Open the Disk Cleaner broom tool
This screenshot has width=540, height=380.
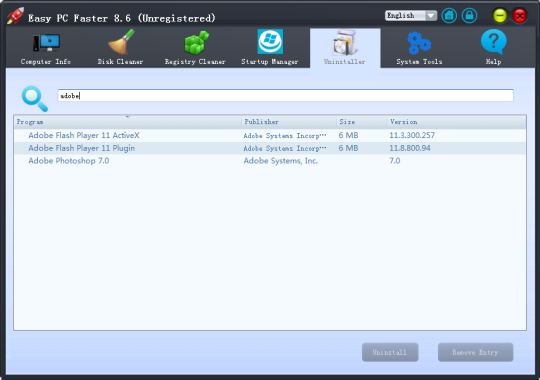click(x=120, y=48)
